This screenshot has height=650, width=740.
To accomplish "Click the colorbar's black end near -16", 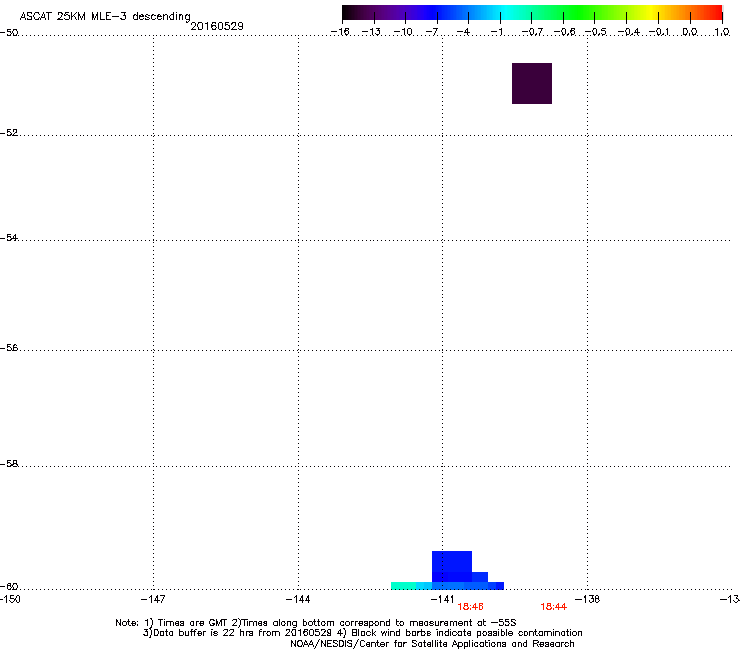I will coord(349,13).
